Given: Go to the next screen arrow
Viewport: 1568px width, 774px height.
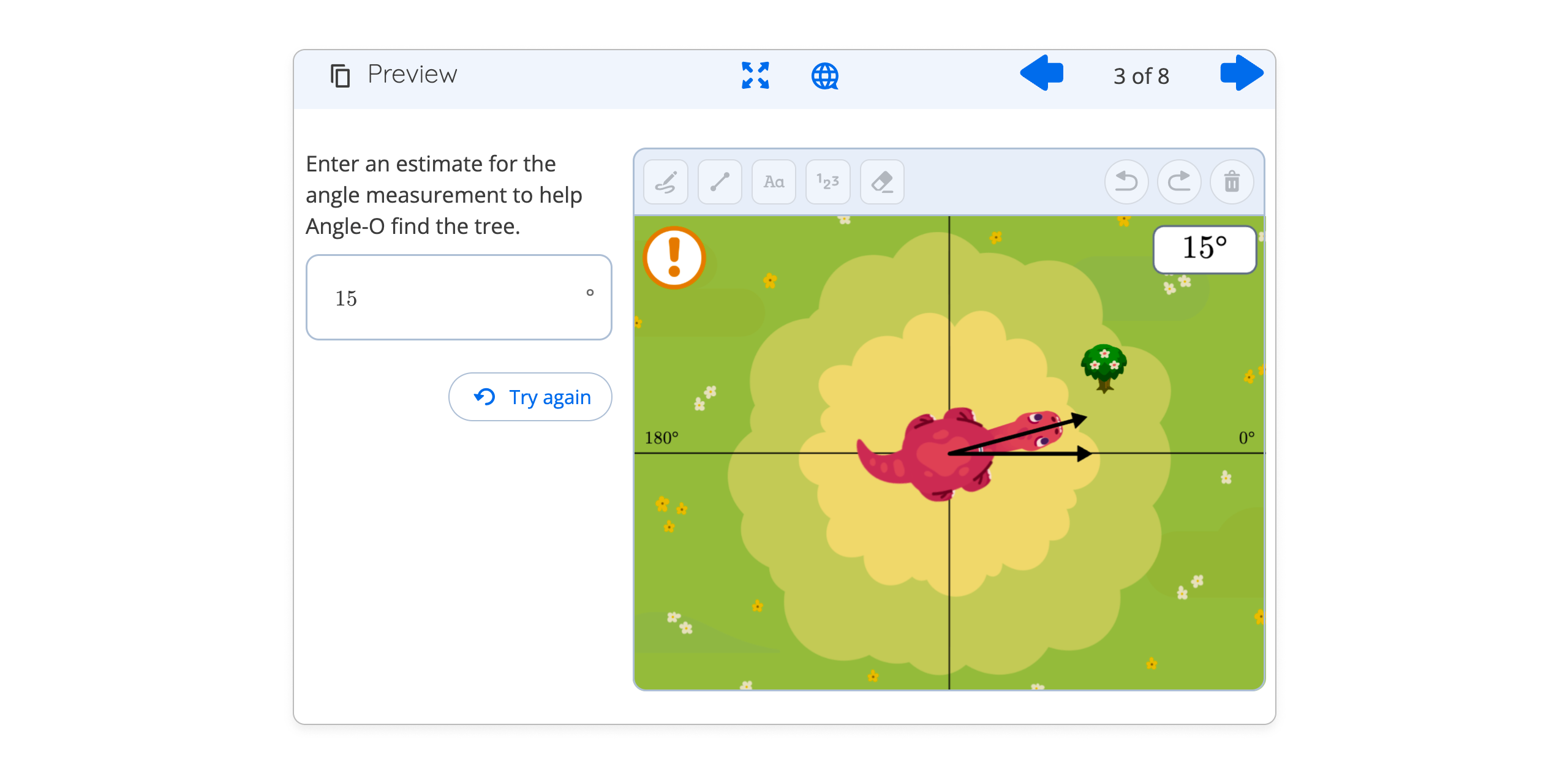Looking at the screenshot, I should (x=1242, y=73).
